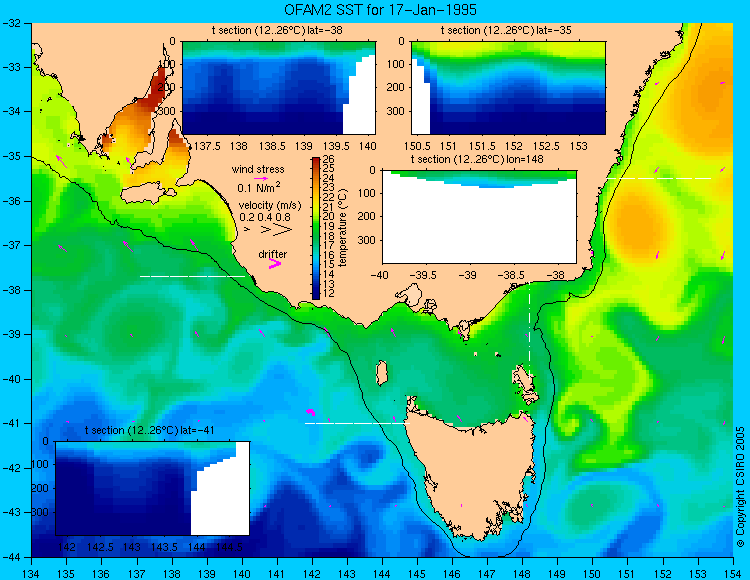Viewport: 750px width, 580px height.
Task: Click the magenta wind stress legend arrow
Action: pyautogui.click(x=261, y=178)
